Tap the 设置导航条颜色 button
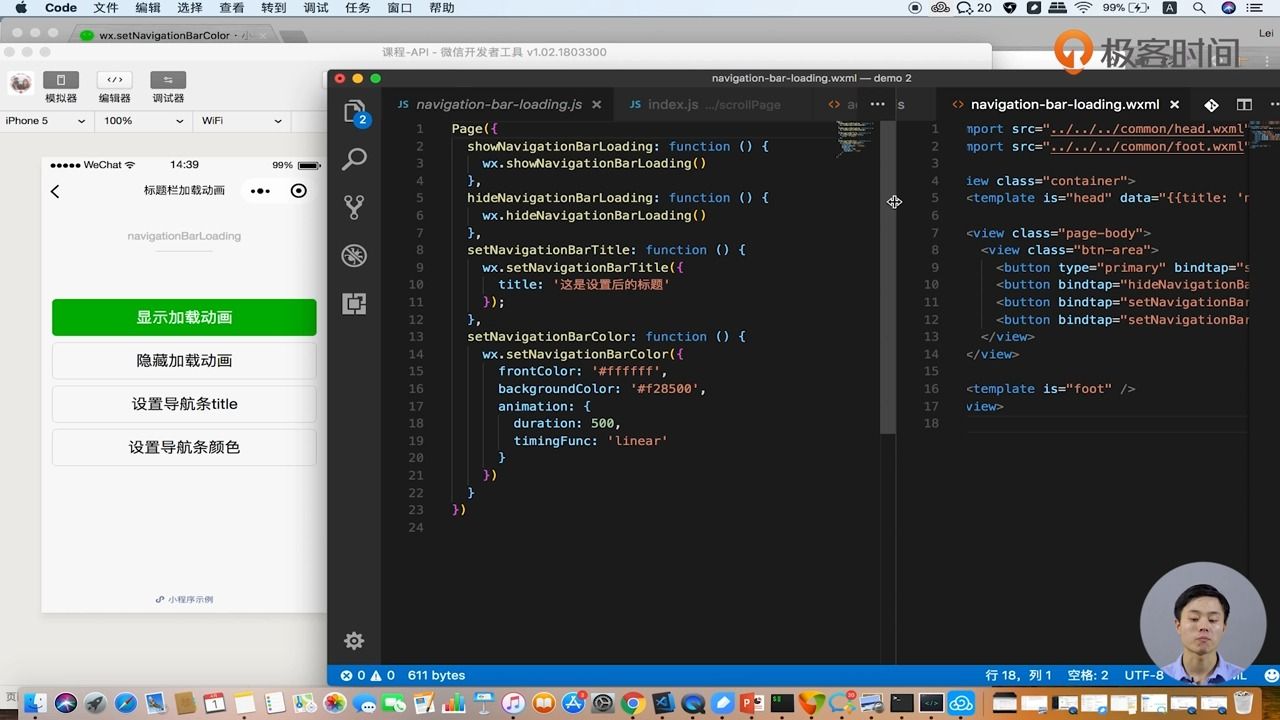This screenshot has height=720, width=1280. pyautogui.click(x=184, y=447)
